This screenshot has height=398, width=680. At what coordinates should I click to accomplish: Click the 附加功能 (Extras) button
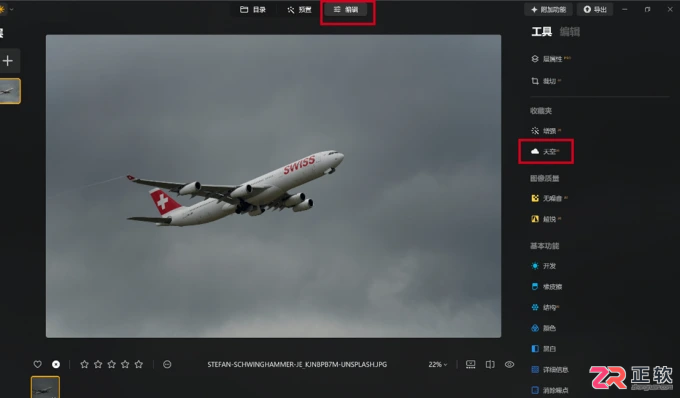549,10
